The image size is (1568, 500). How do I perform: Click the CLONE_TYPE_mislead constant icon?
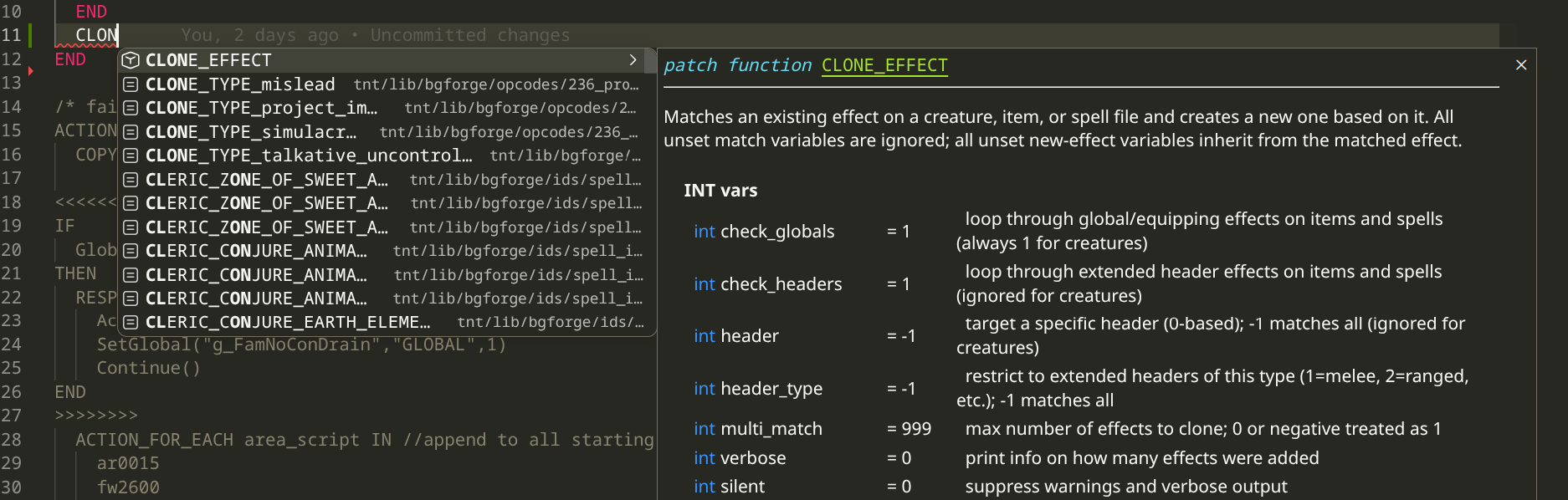point(131,84)
